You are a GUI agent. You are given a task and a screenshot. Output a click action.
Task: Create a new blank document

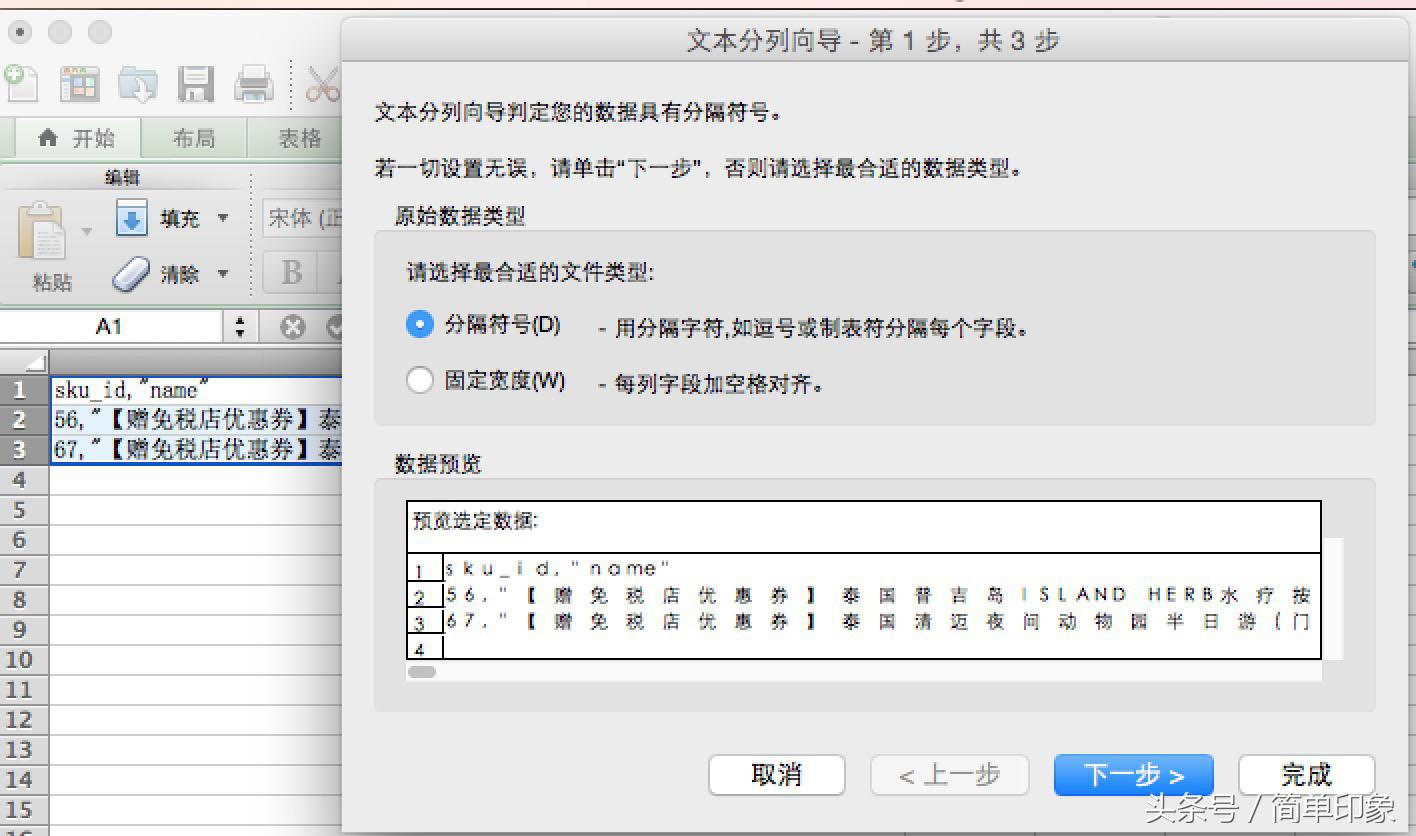[x=20, y=83]
